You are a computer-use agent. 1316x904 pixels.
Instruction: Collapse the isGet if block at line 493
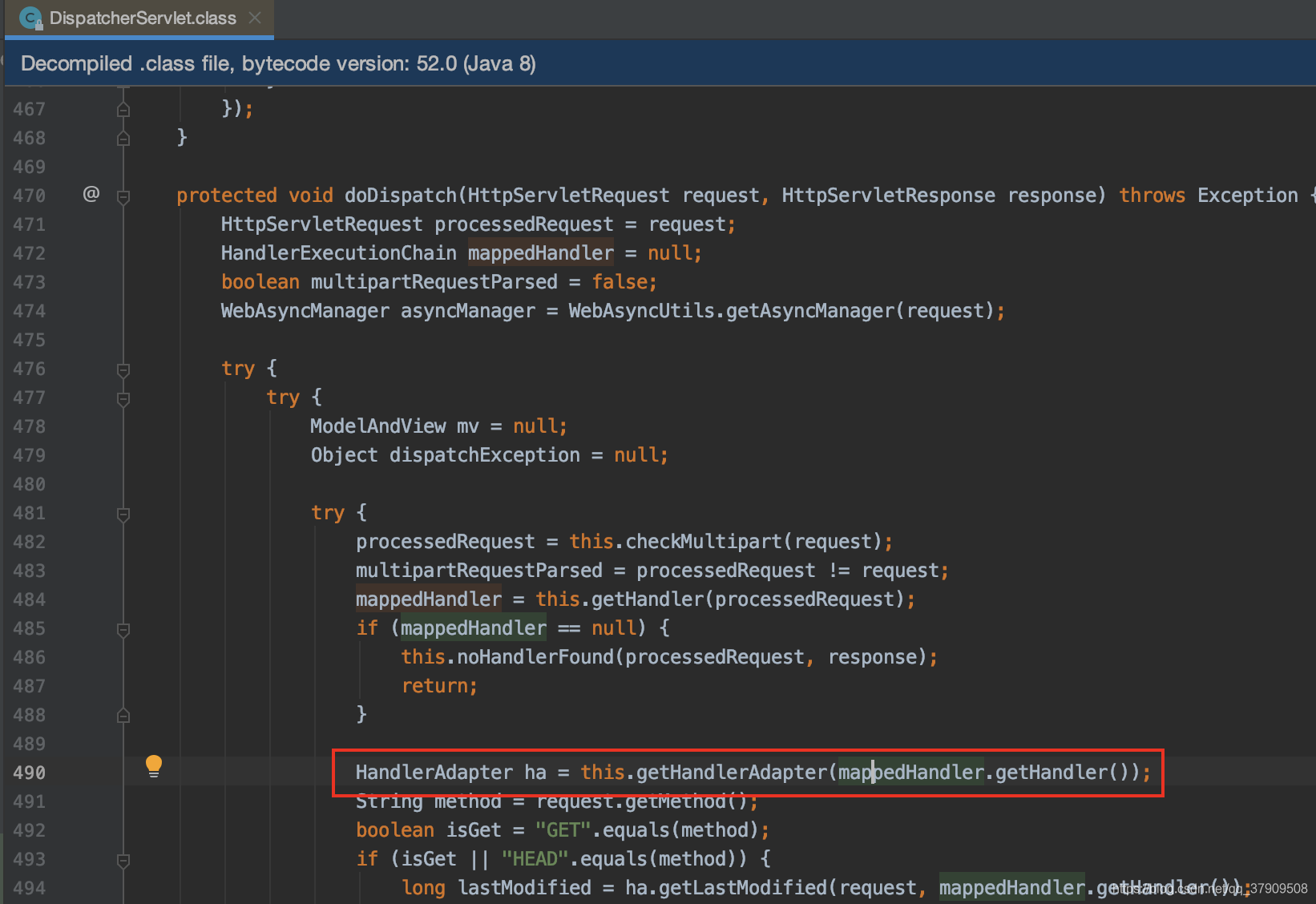click(123, 860)
